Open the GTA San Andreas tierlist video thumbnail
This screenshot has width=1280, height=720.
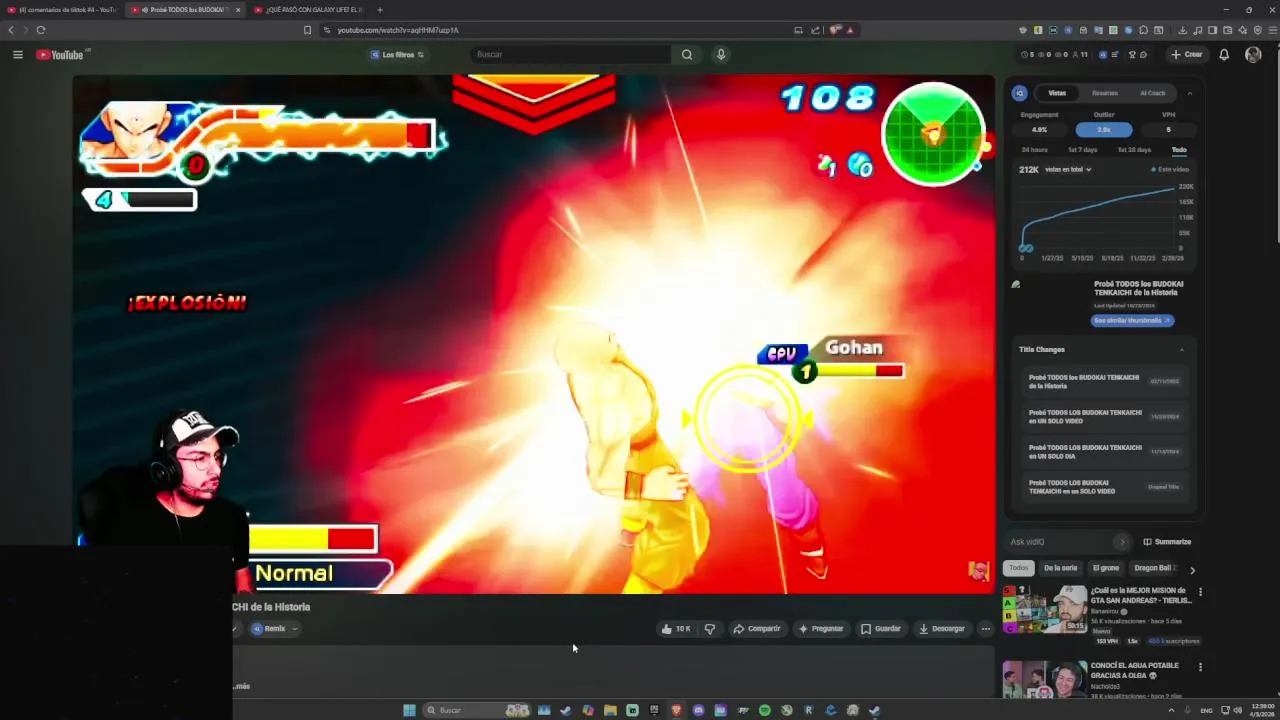(1045, 610)
